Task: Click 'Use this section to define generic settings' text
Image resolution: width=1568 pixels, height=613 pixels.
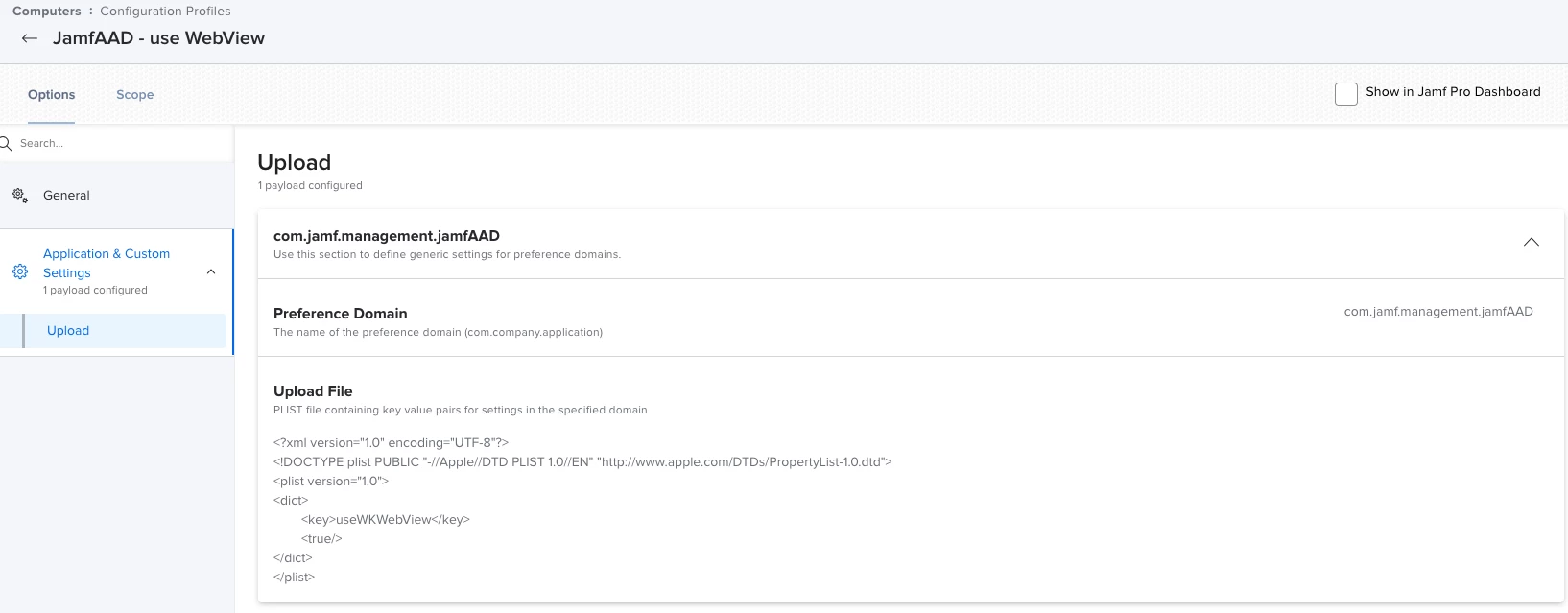Action: click(447, 255)
